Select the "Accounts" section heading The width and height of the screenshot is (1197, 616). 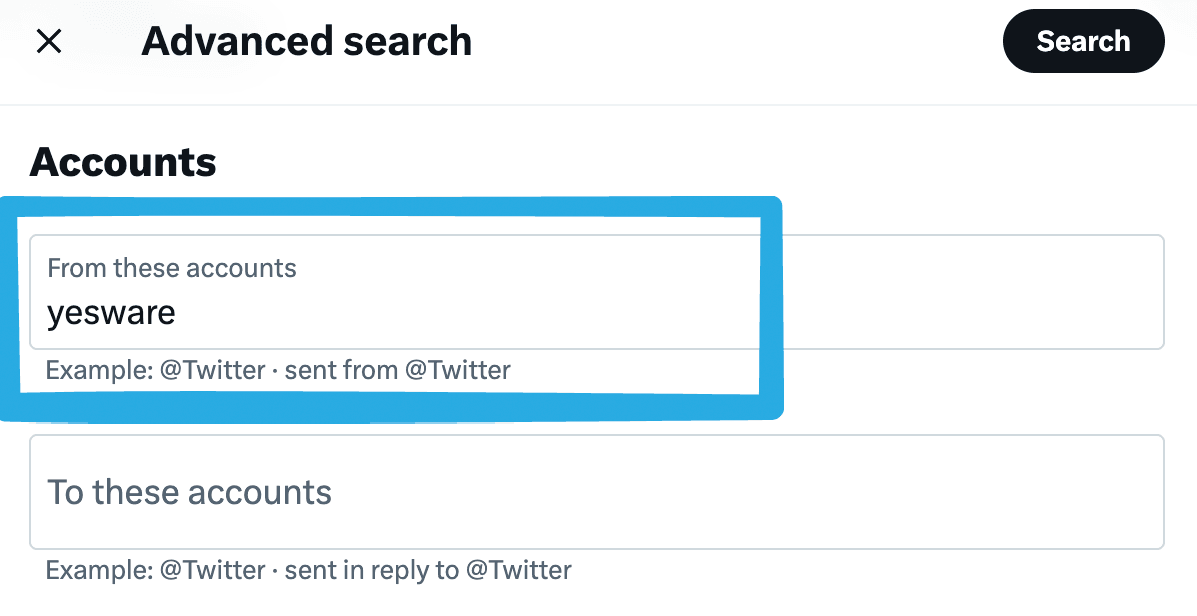click(123, 161)
